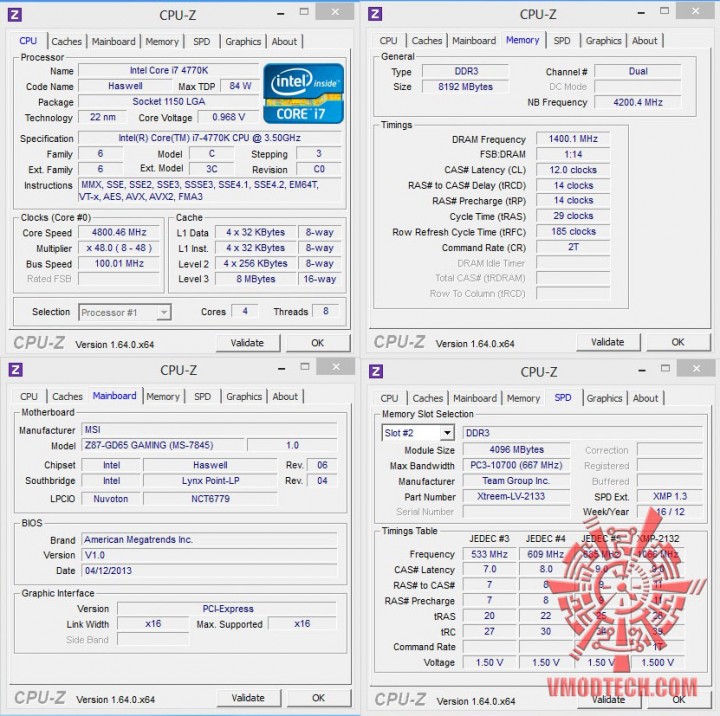
Task: Click the Intel Core i7 logo badge
Action: [x=304, y=94]
